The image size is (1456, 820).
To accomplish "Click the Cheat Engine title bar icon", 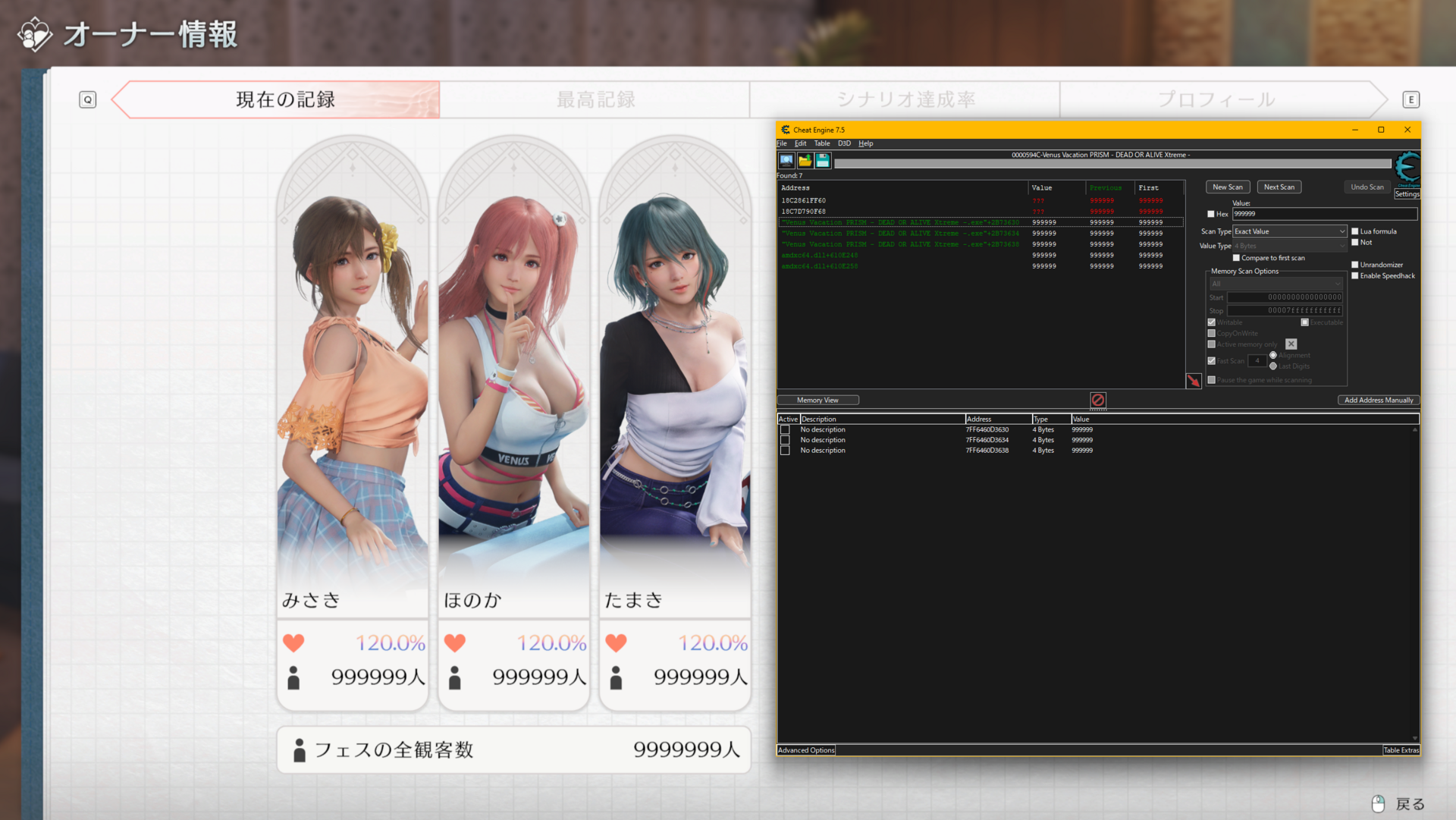I will 786,130.
